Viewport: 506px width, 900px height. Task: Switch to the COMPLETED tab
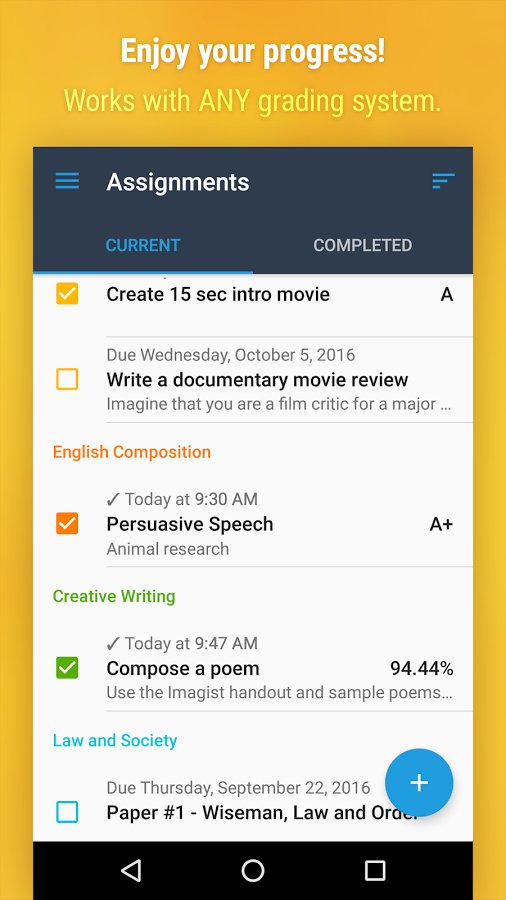click(363, 245)
